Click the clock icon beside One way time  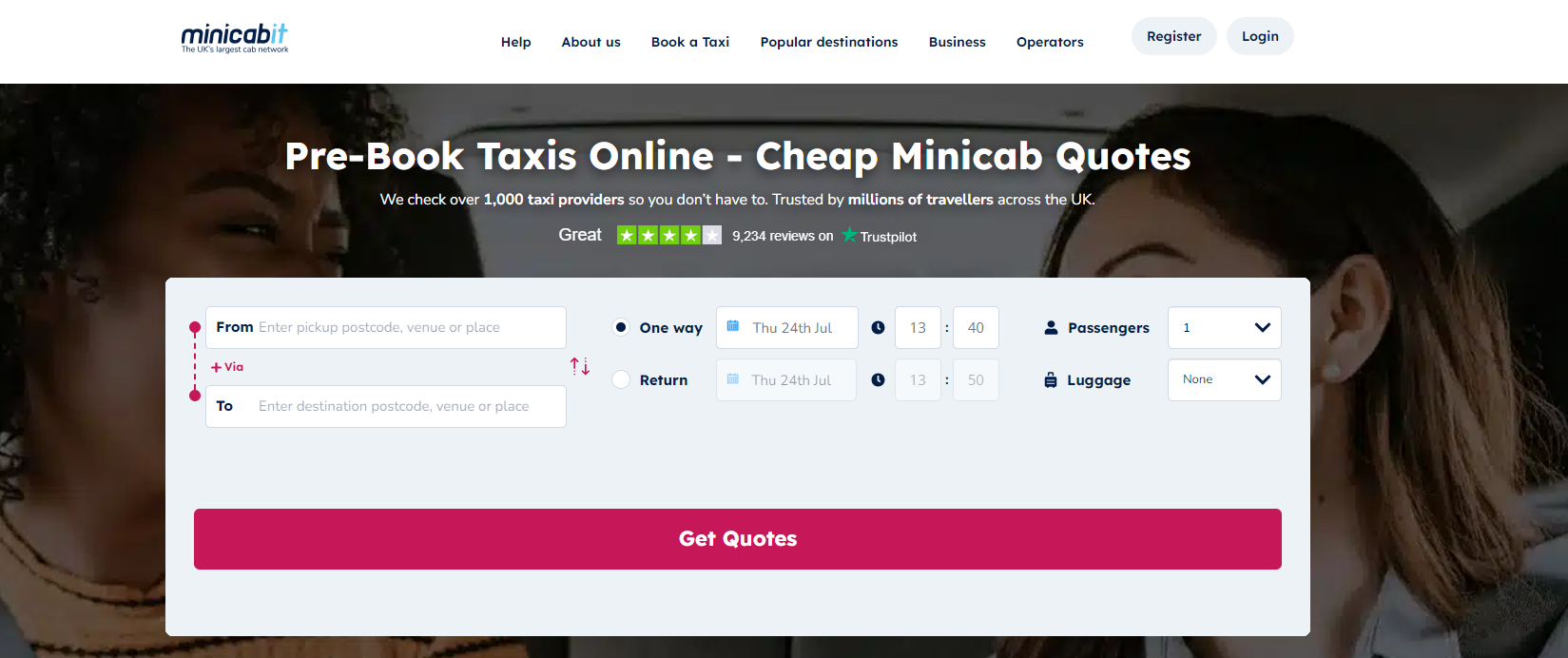tap(878, 327)
